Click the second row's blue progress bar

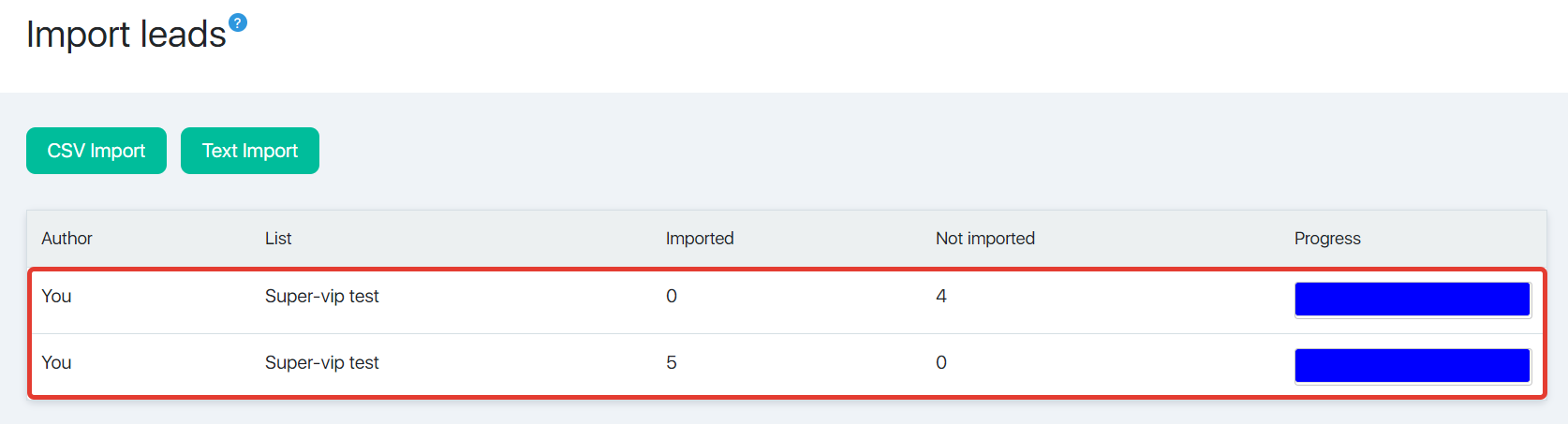pos(1413,366)
